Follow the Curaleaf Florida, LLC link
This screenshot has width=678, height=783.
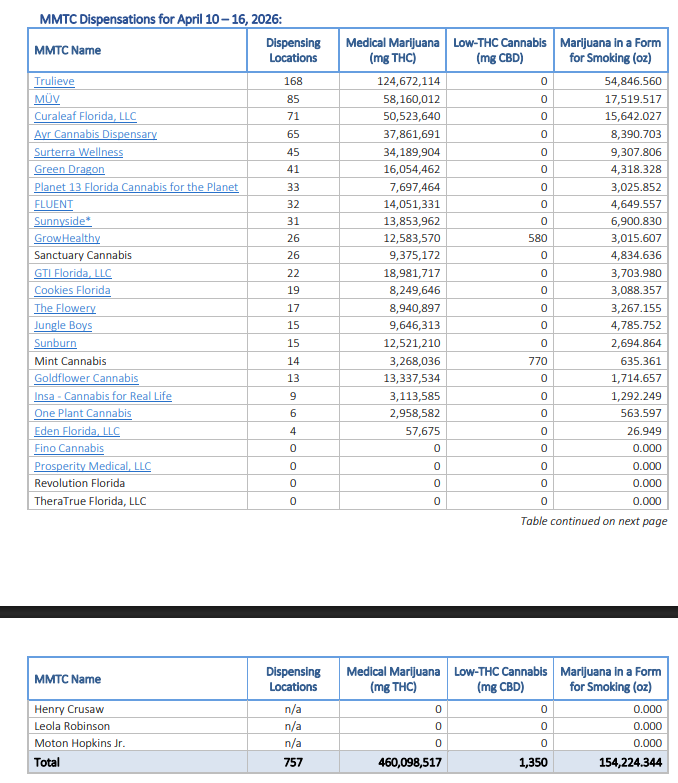(85, 116)
